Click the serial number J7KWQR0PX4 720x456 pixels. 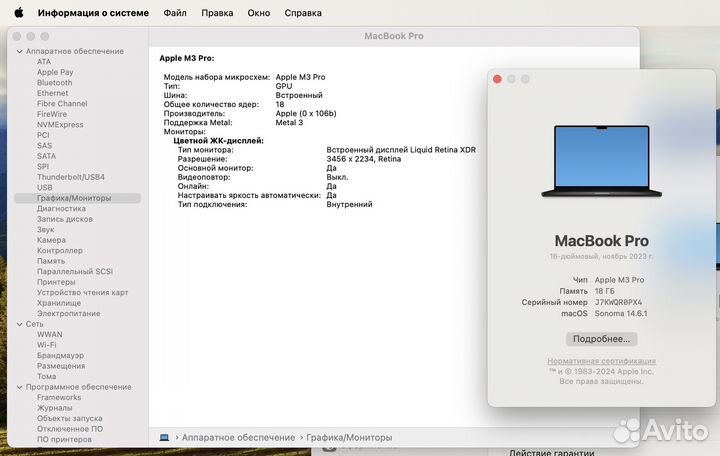(x=618, y=303)
